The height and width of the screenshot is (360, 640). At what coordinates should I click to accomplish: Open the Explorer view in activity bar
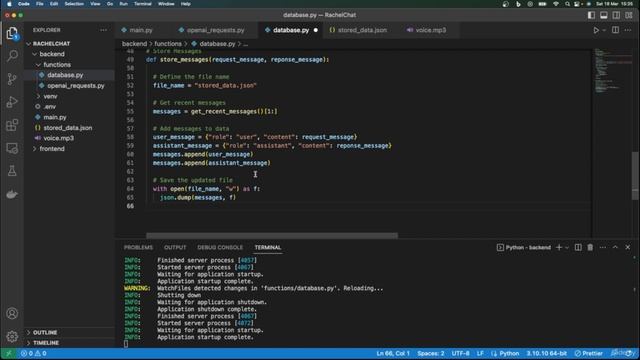[12, 33]
